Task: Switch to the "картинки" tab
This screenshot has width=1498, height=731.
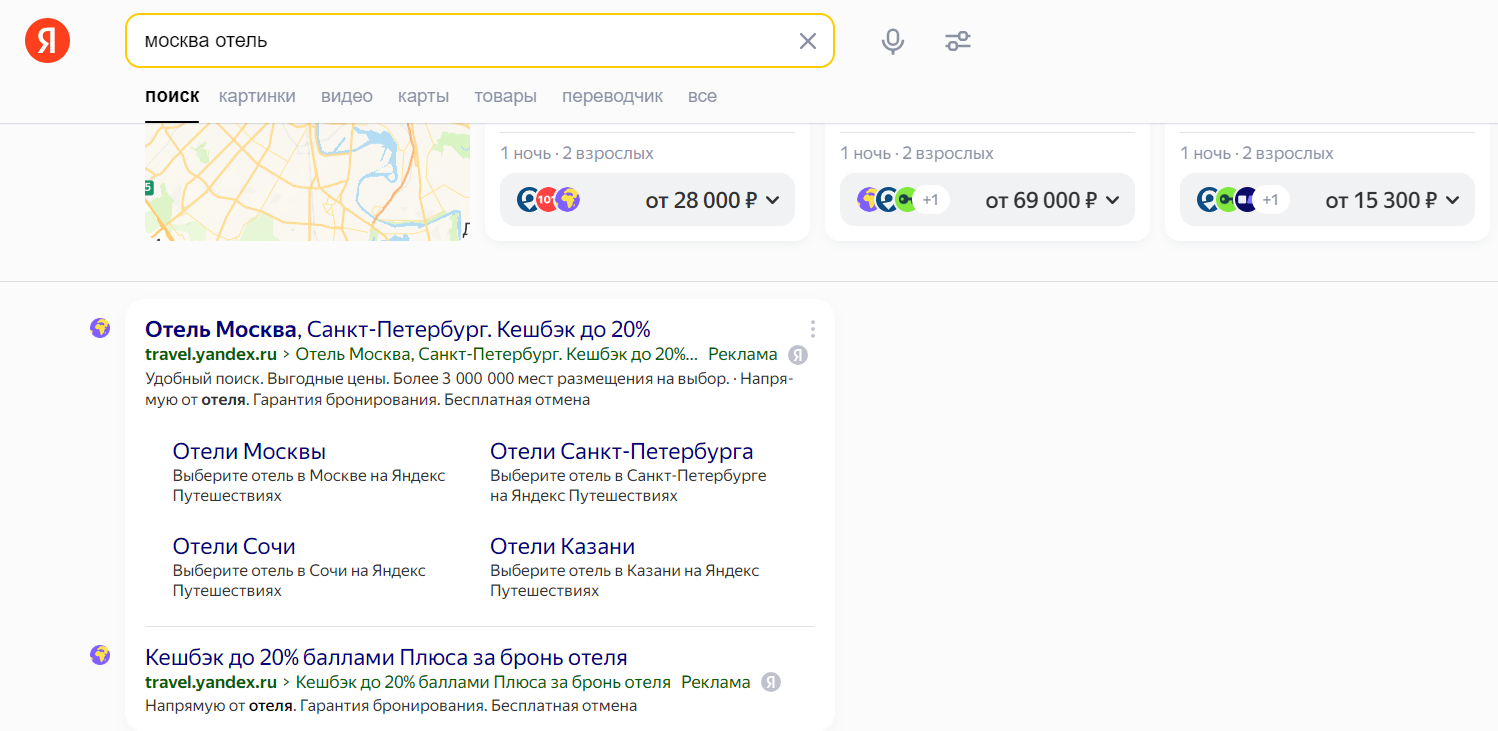Action: [257, 96]
